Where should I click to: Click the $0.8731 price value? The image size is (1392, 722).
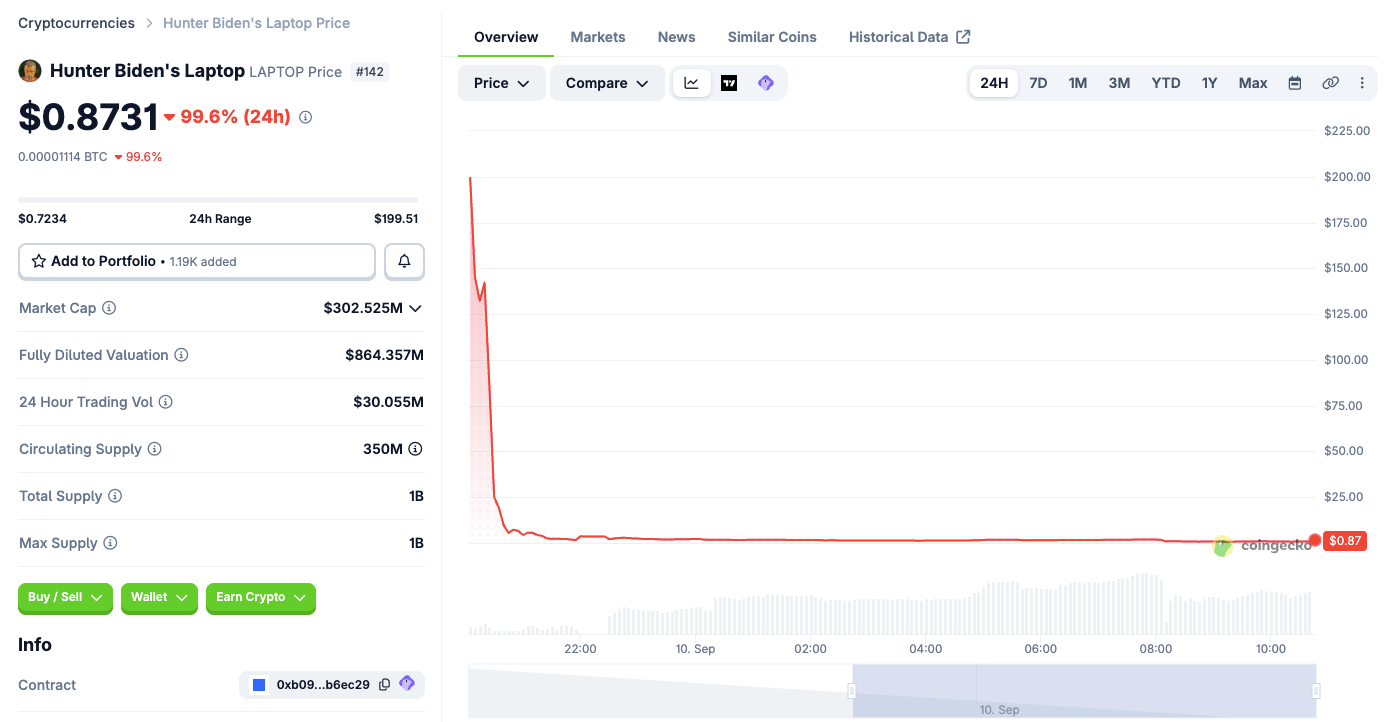point(88,117)
